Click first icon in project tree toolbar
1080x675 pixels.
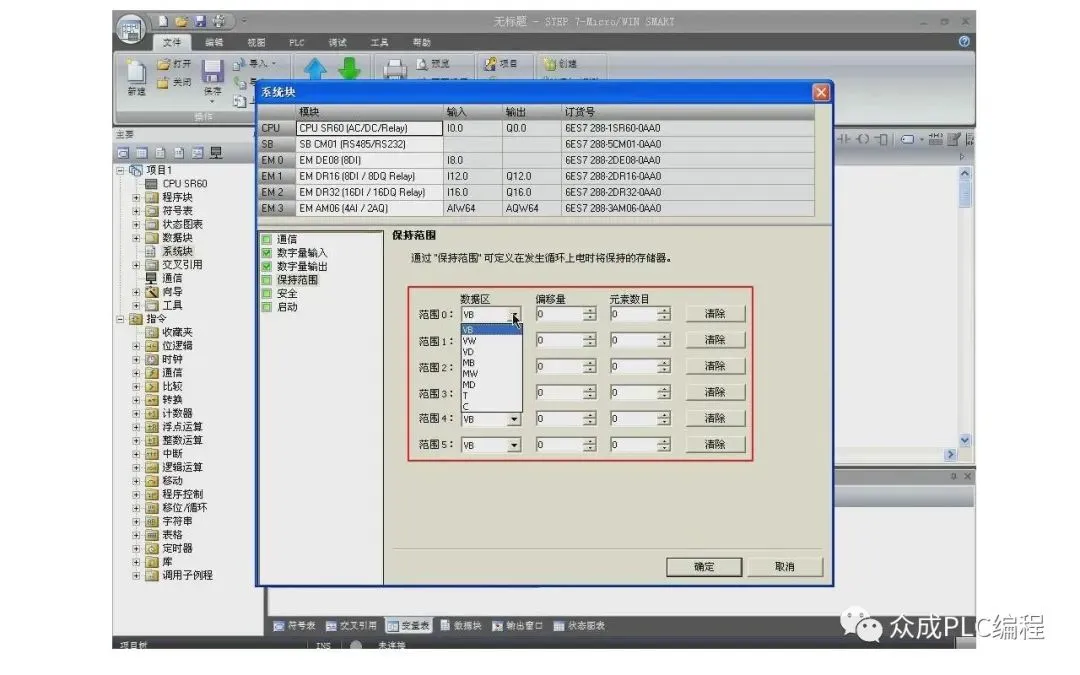(123, 153)
